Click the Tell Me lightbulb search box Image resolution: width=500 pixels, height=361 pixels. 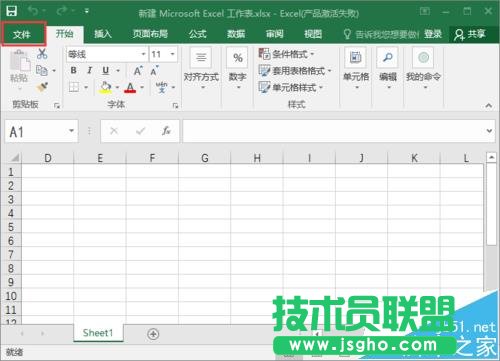381,34
